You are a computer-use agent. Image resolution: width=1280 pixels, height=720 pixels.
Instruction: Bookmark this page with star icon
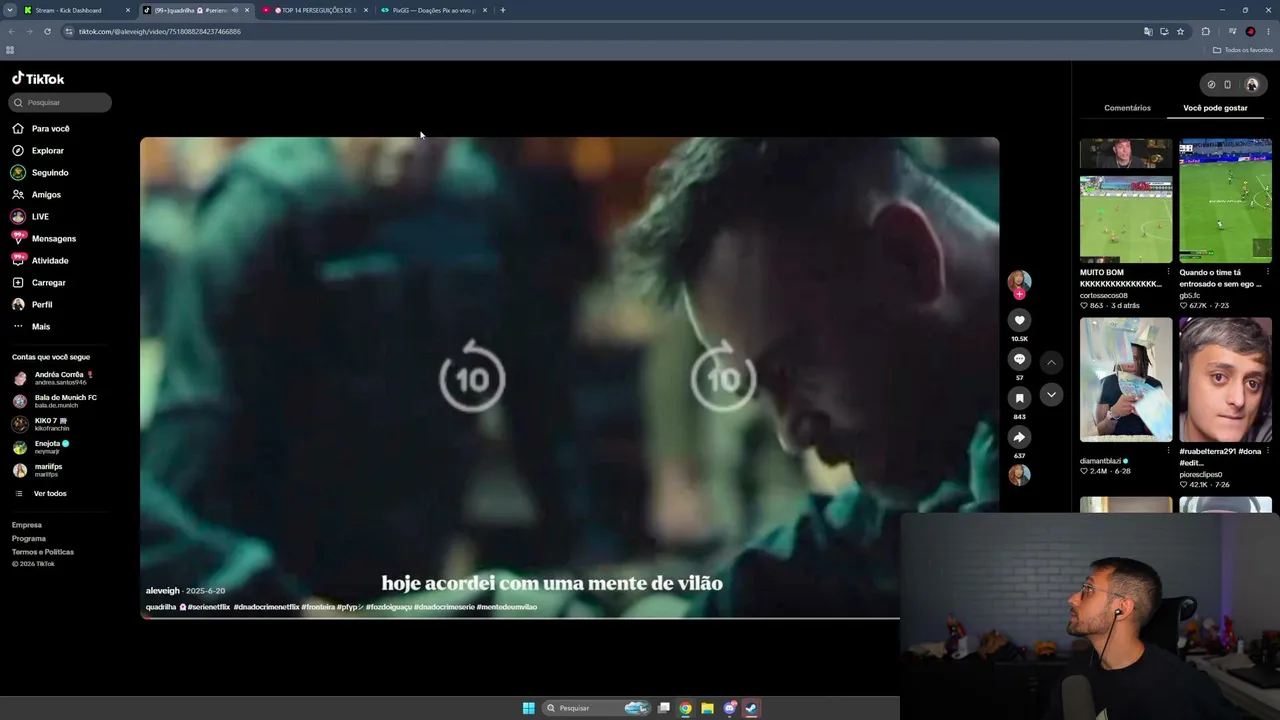tap(1180, 31)
